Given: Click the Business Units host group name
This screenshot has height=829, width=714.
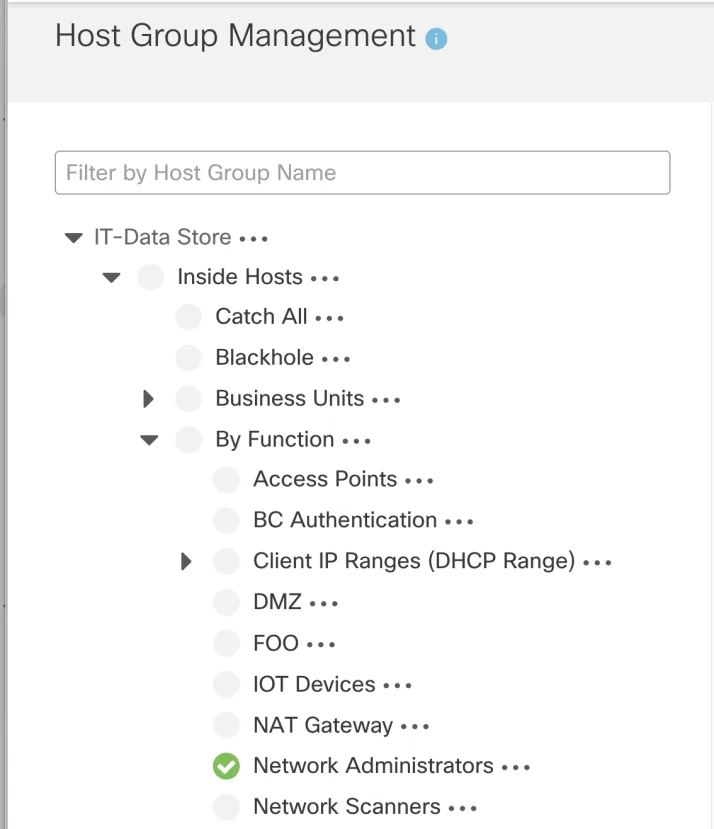Looking at the screenshot, I should pyautogui.click(x=290, y=398).
